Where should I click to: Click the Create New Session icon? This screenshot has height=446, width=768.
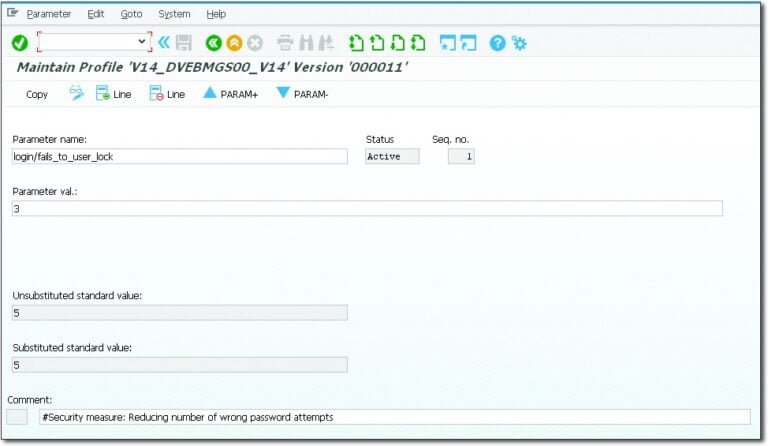click(448, 43)
